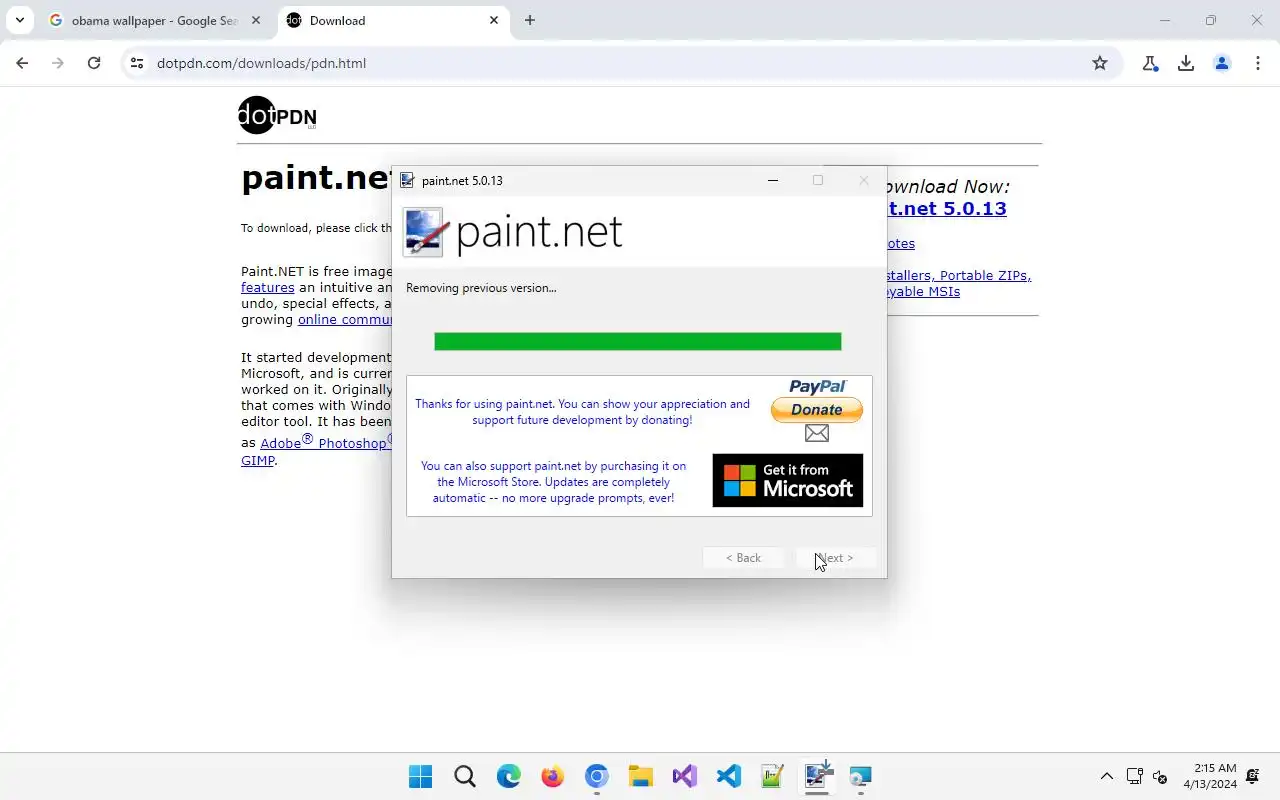Click the dotPDN logo

277,116
